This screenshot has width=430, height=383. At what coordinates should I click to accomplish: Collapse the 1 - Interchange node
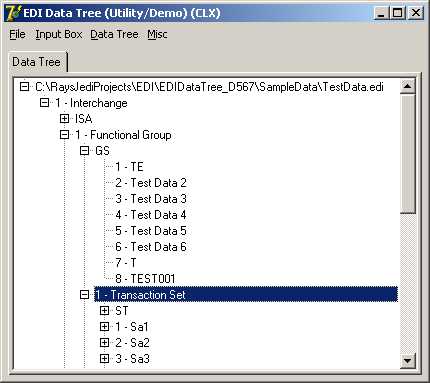pos(44,103)
